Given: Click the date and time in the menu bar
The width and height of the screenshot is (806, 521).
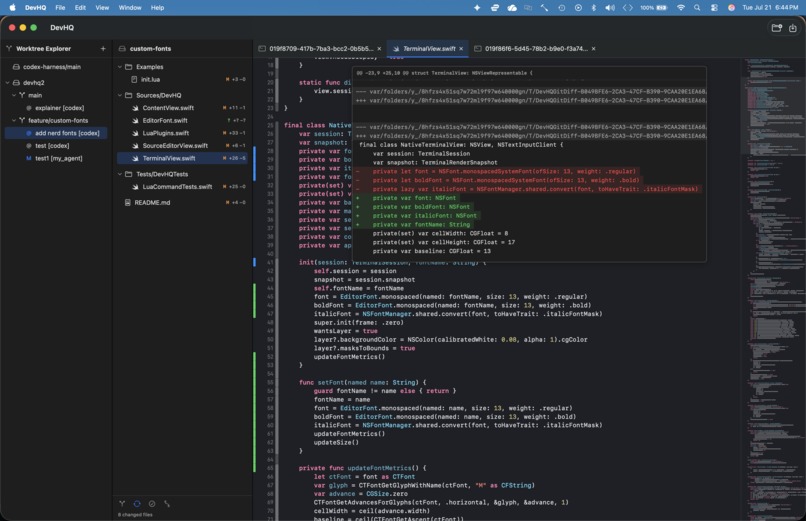Looking at the screenshot, I should (770, 8).
